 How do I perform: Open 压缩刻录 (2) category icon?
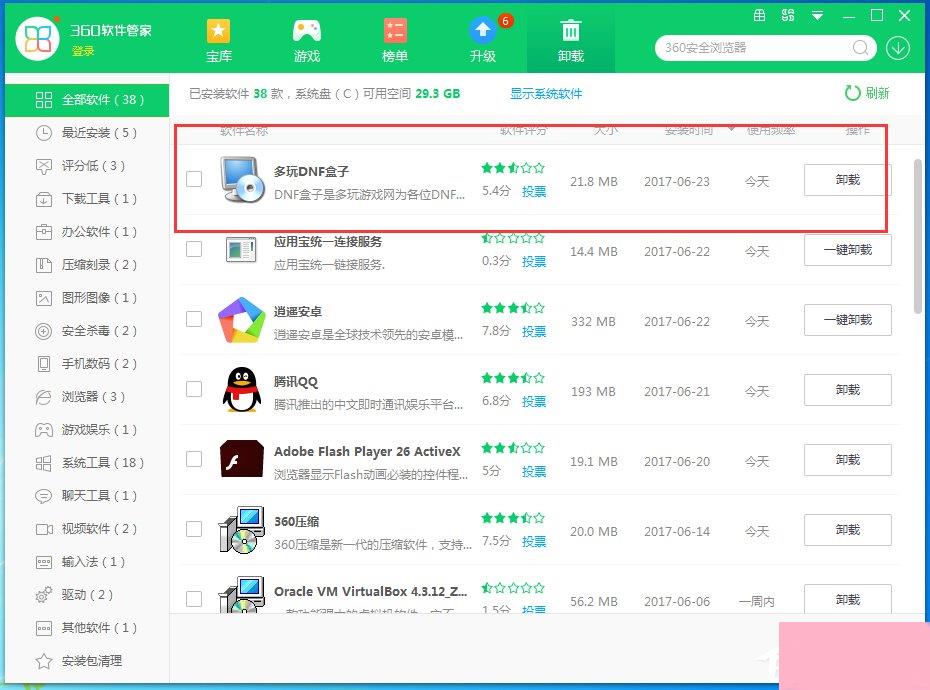pos(44,265)
